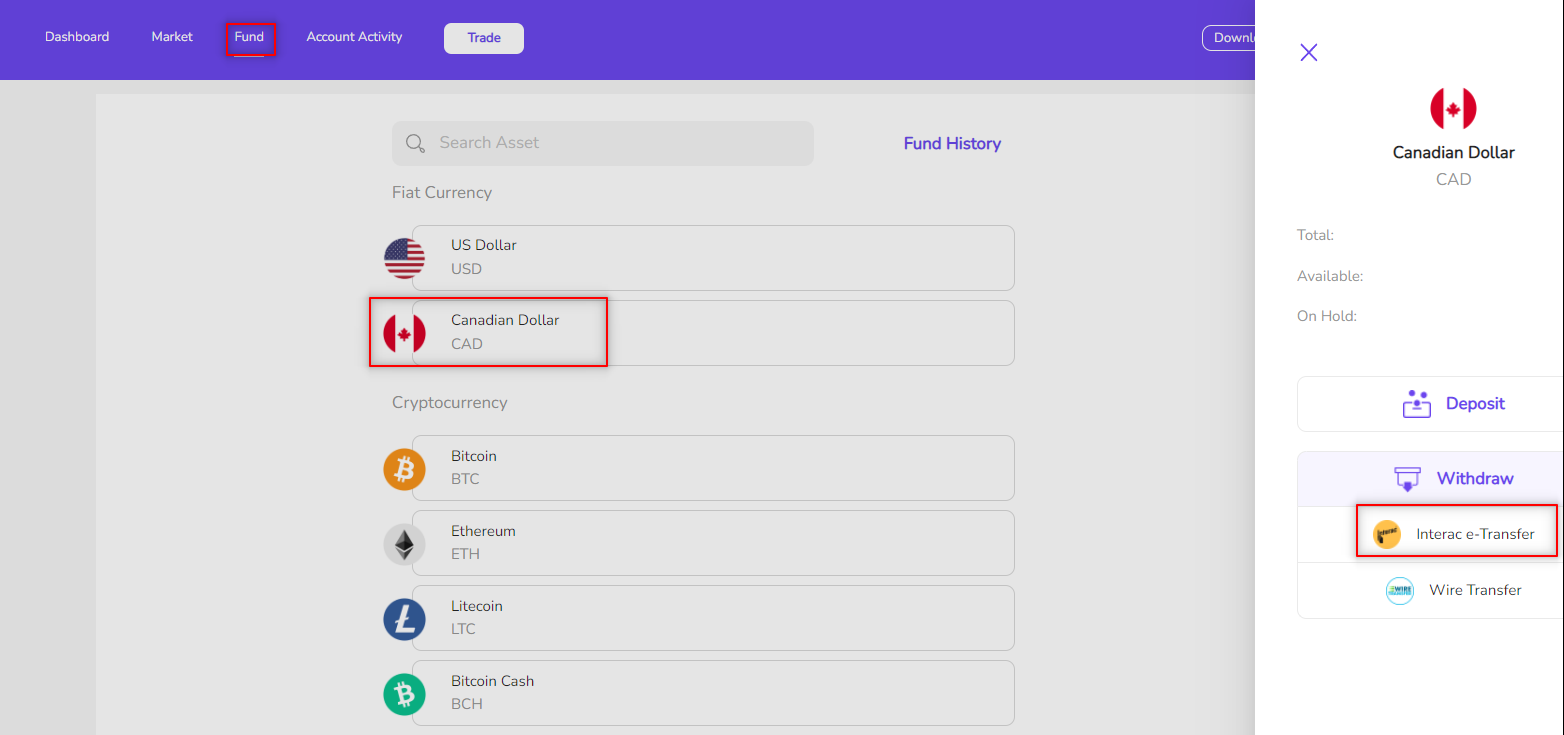Go to Account Activity tab
Screen dimensions: 1564x735
pyautogui.click(x=354, y=37)
